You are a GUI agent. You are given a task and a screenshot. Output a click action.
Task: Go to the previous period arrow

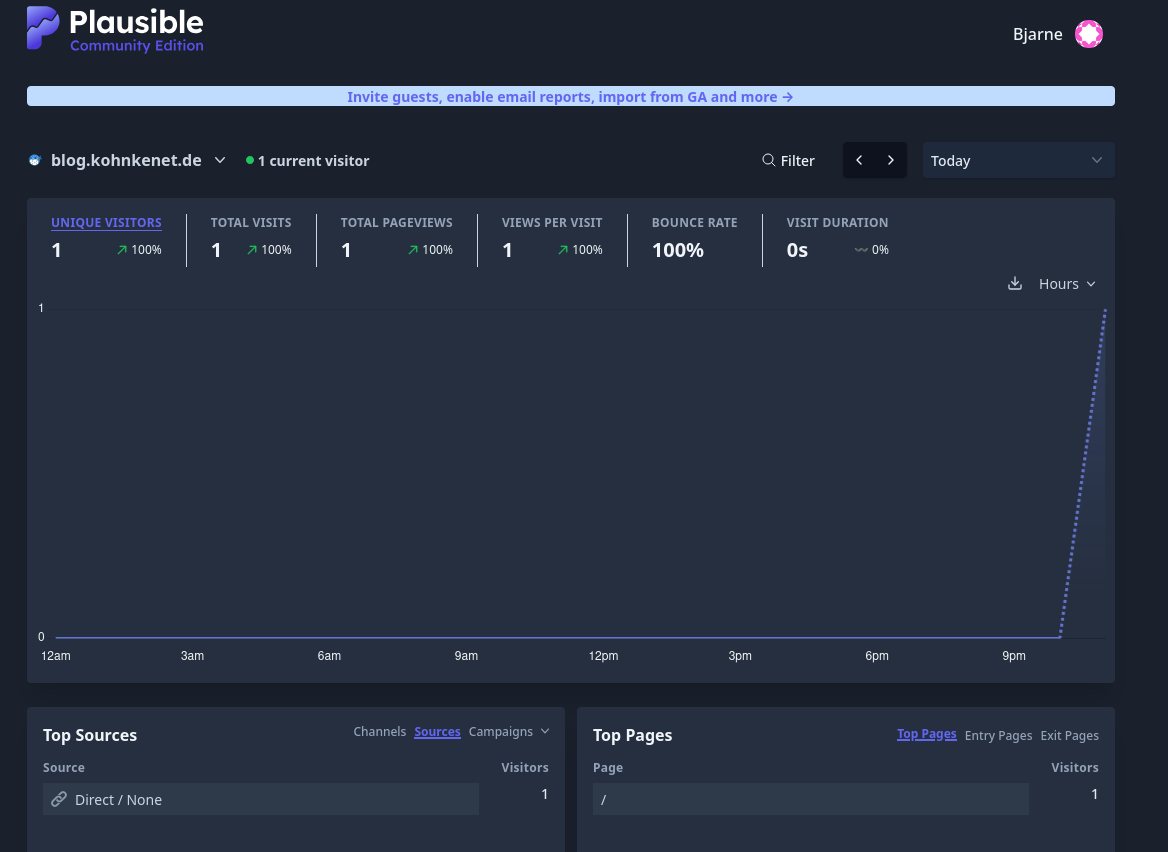(x=859, y=160)
